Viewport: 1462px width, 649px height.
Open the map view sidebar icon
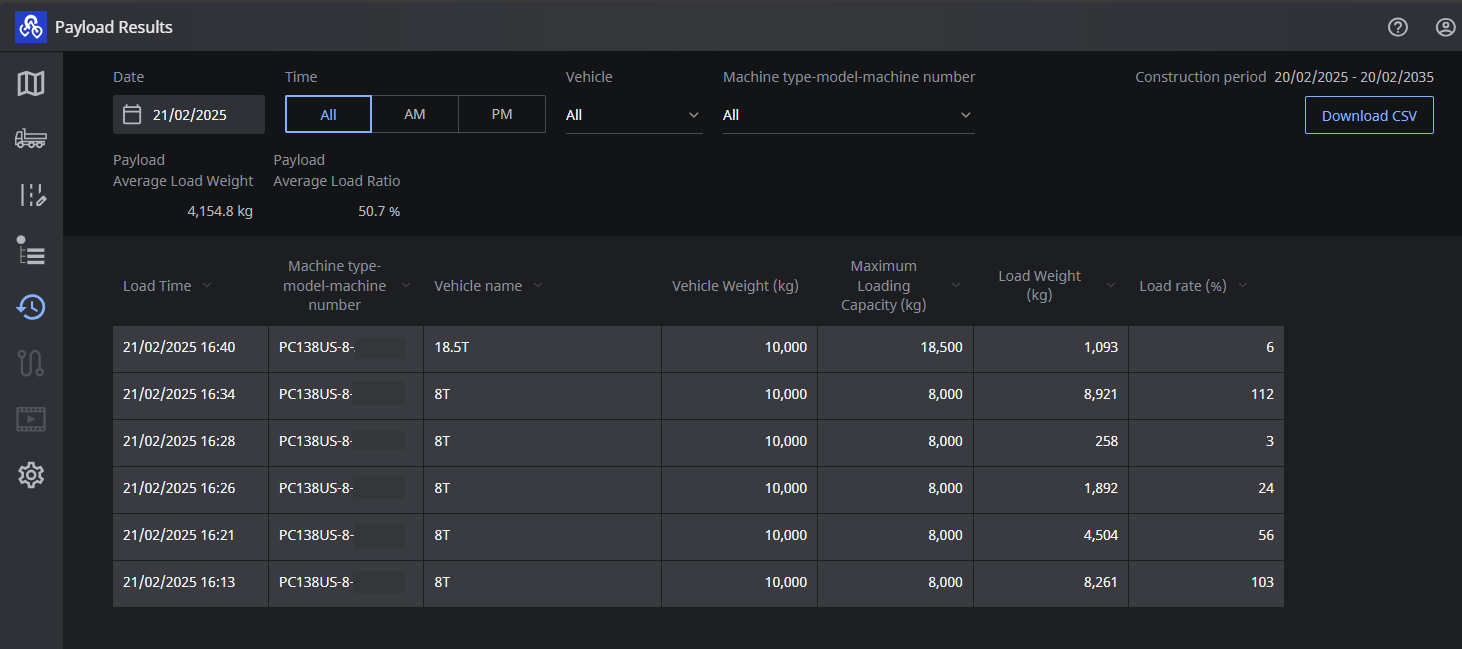[31, 84]
